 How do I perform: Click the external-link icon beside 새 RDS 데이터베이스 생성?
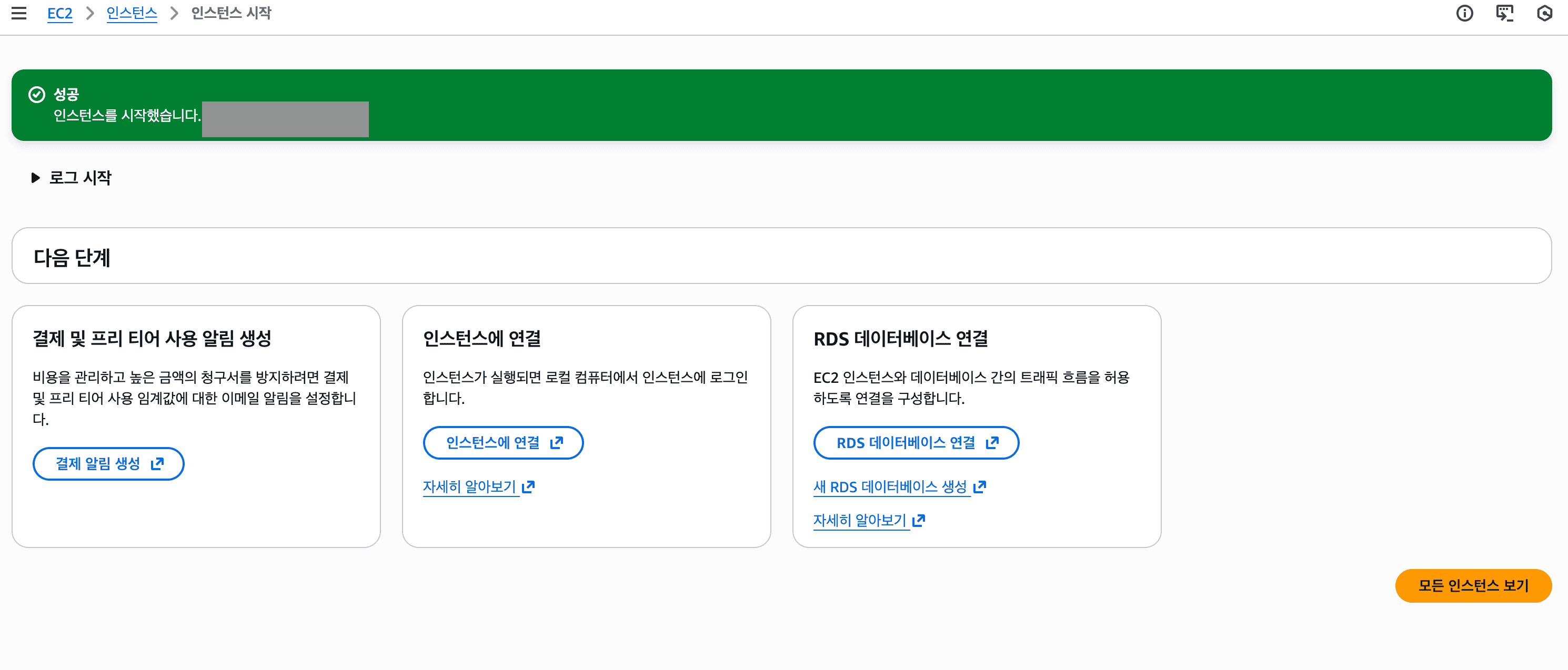[981, 487]
